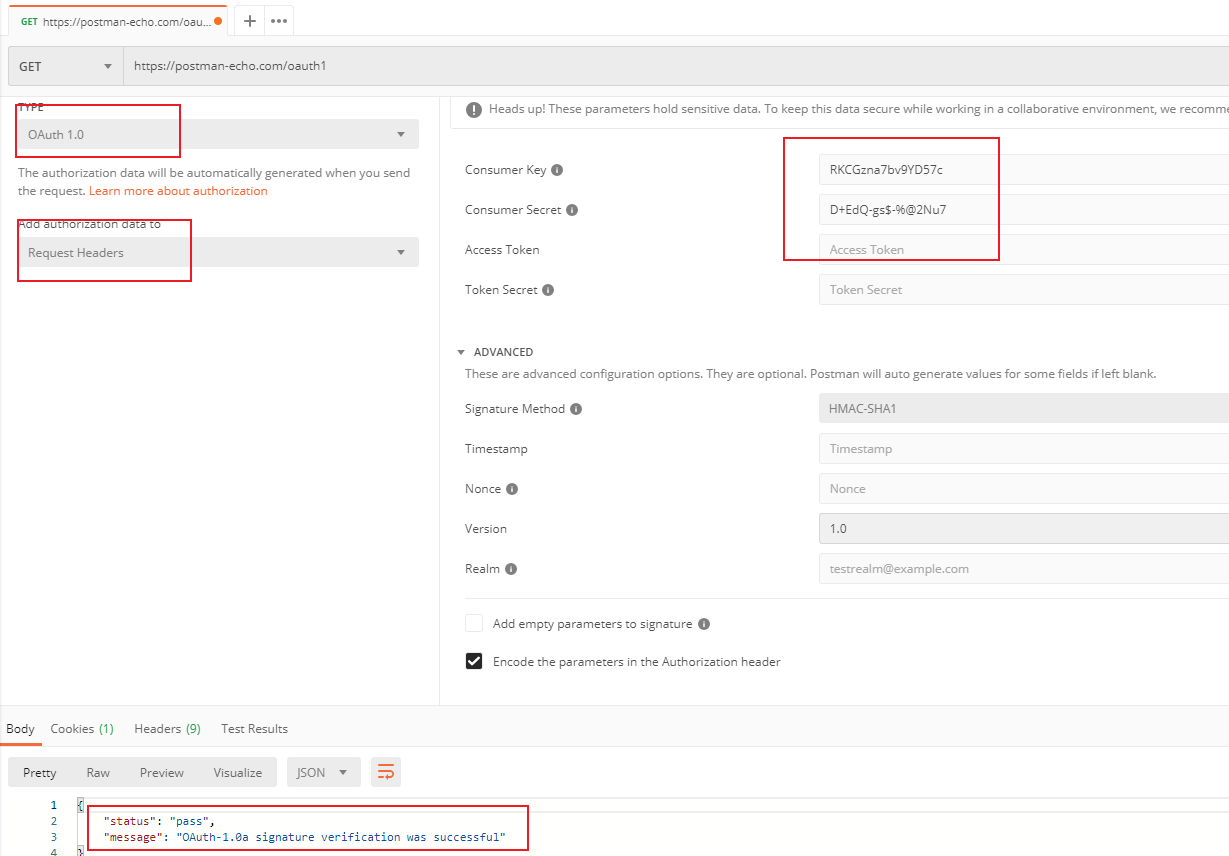Click the Consumer Secret input field
This screenshot has width=1229, height=856.
[1023, 210]
